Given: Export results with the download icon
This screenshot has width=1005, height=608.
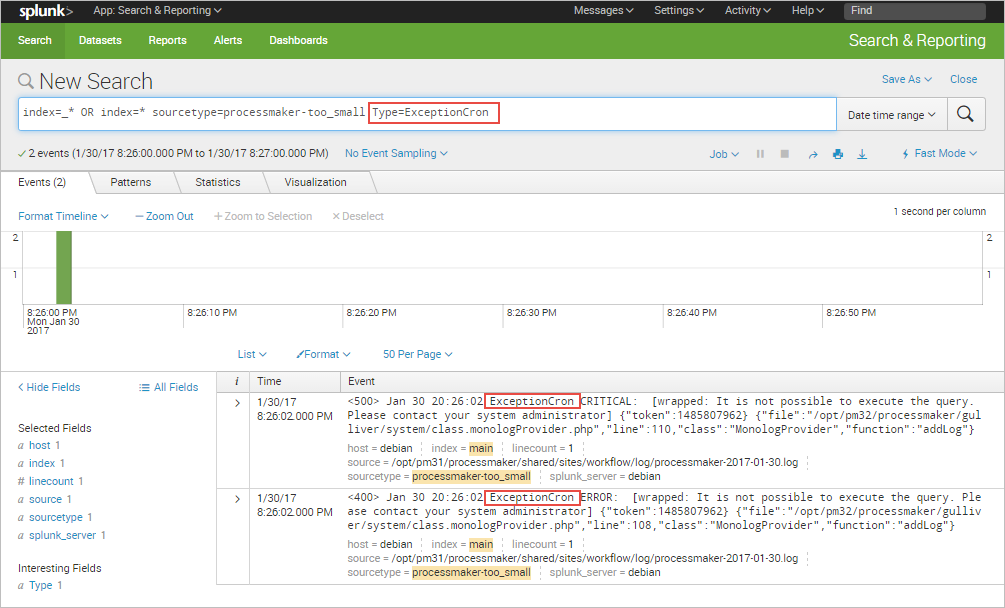Looking at the screenshot, I should (862, 154).
